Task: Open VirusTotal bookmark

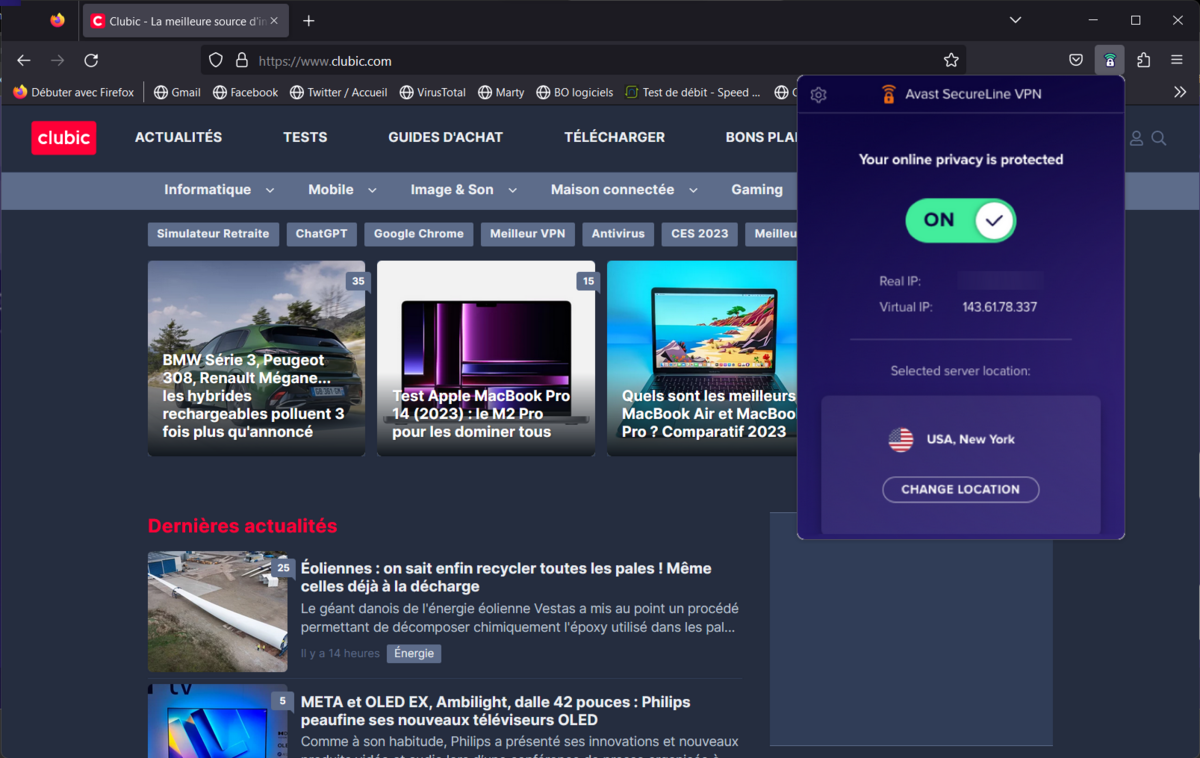Action: [432, 92]
